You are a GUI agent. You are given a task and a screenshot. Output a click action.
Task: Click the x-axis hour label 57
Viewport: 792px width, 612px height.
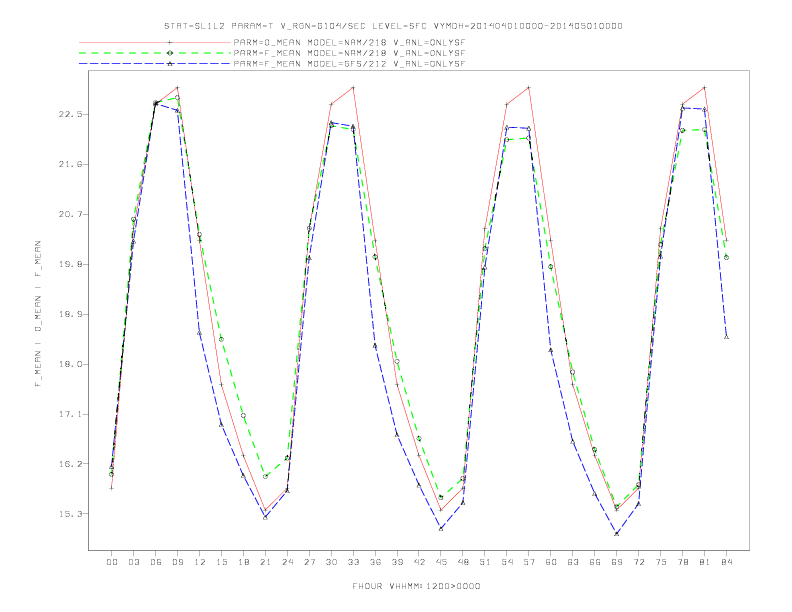tap(529, 562)
